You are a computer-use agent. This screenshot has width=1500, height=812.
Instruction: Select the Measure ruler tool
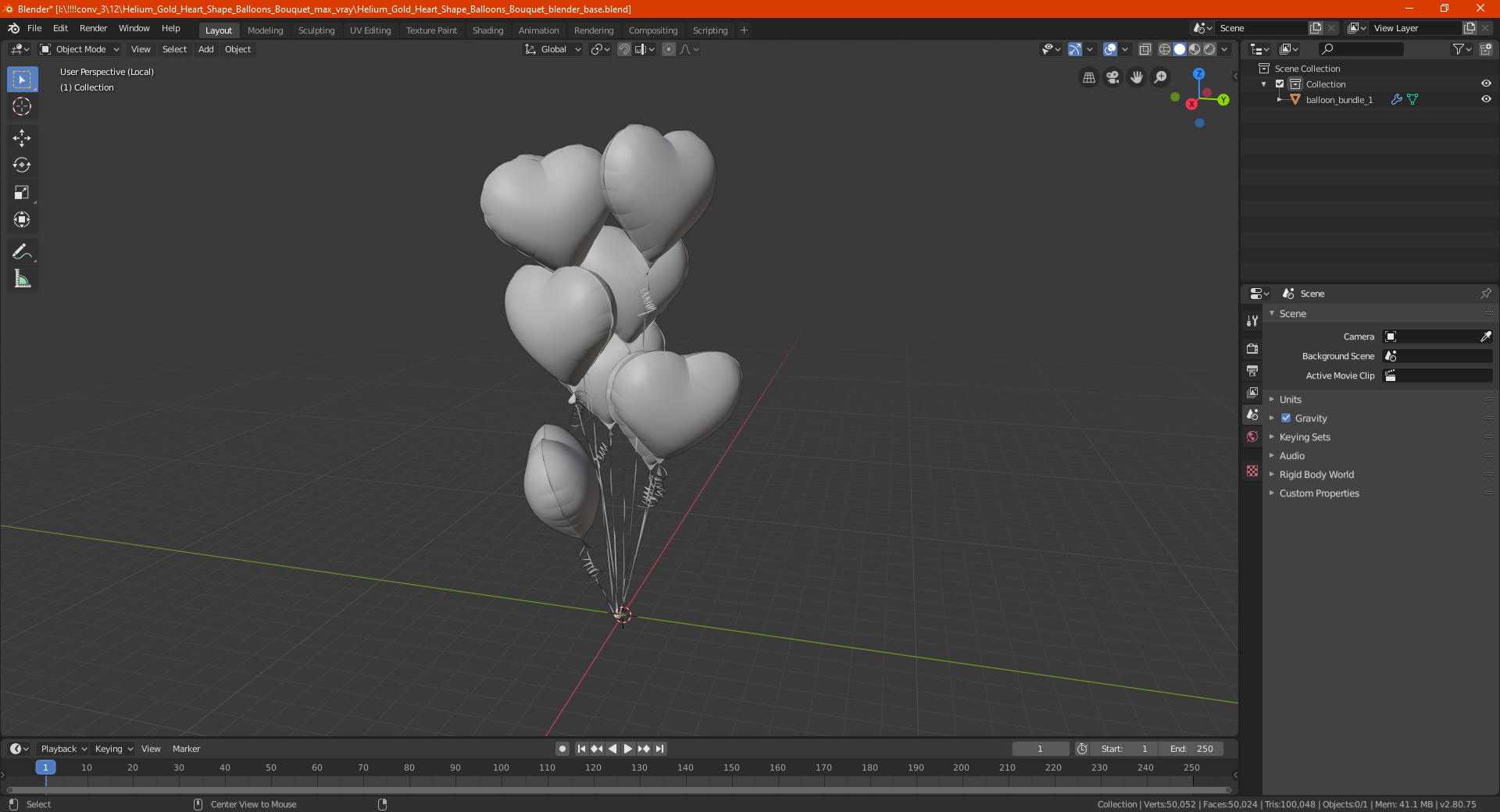pos(22,279)
